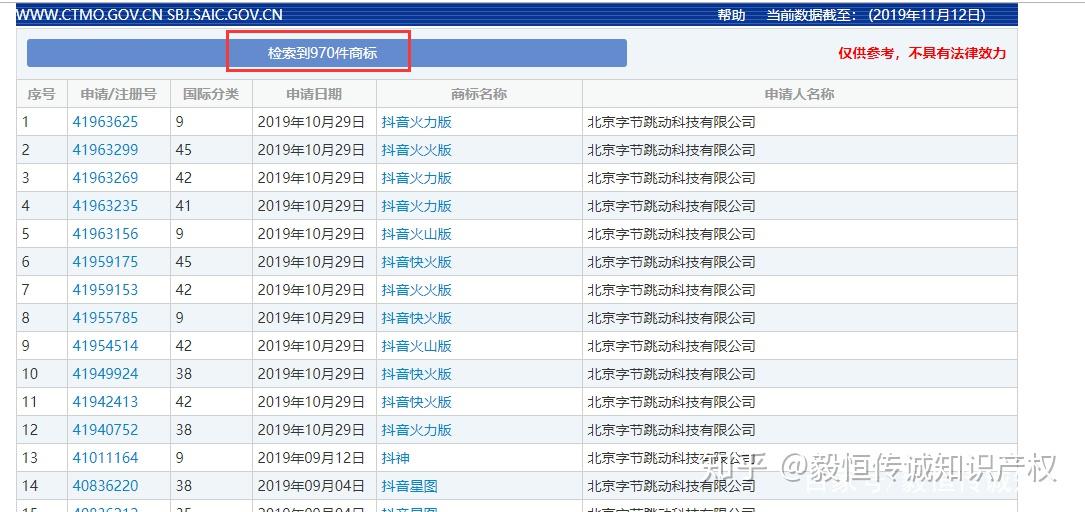Image resolution: width=1085 pixels, height=512 pixels.
Task: Open registration number 41011164
Action: tap(105, 458)
